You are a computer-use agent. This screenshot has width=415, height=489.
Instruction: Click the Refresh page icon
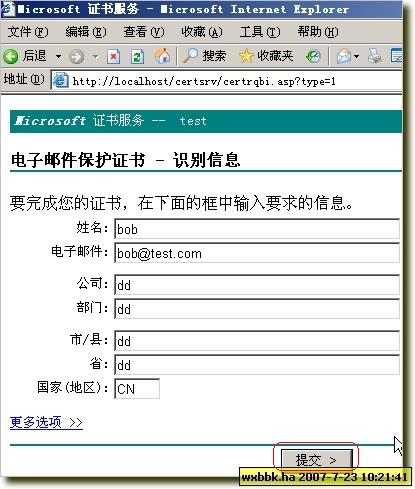click(137, 56)
